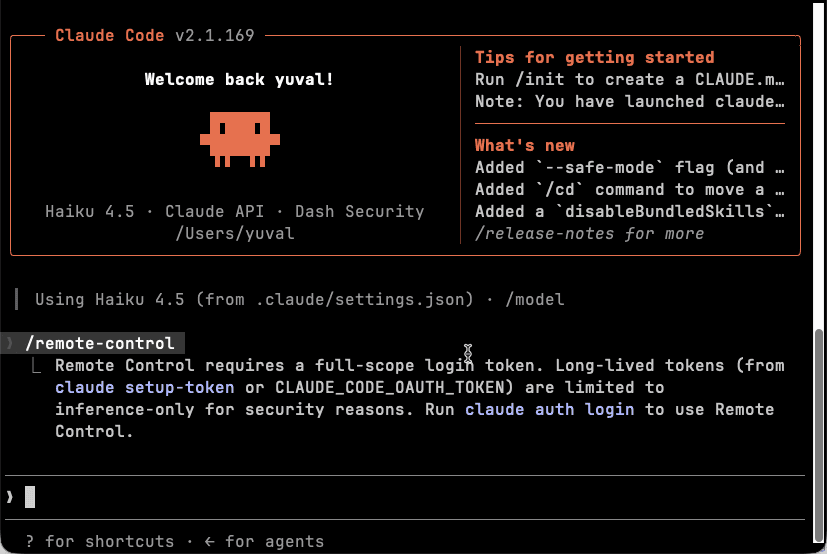
Task: Click the 'Using Haiku 4.5' model notice
Action: click(x=300, y=300)
